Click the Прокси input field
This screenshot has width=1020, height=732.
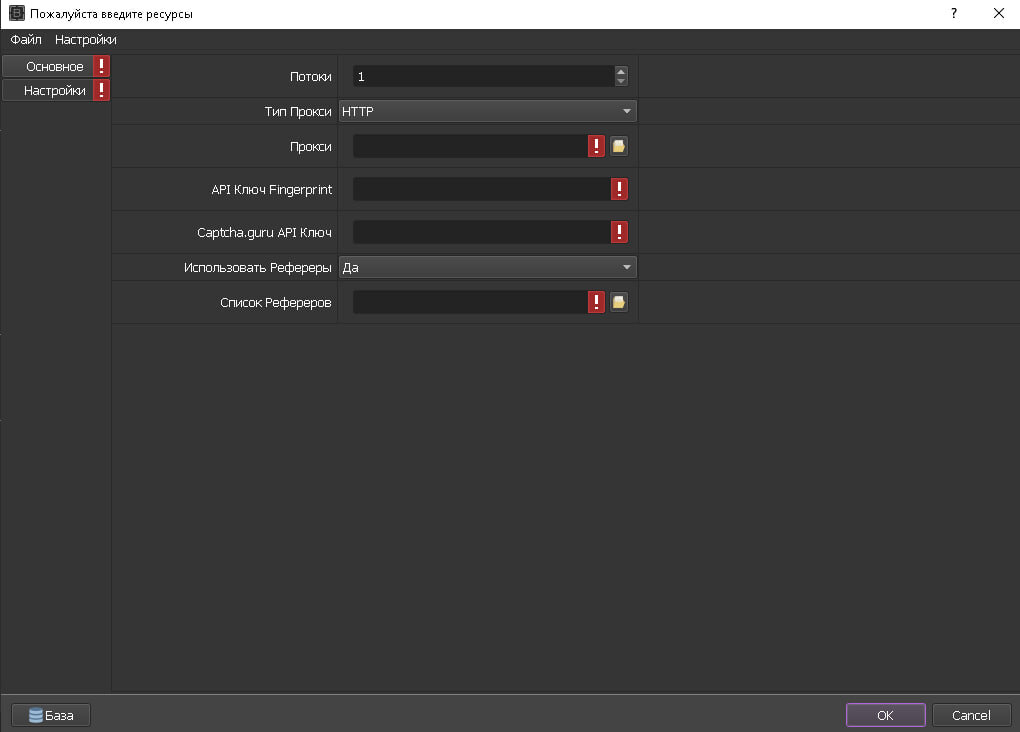pyautogui.click(x=470, y=146)
